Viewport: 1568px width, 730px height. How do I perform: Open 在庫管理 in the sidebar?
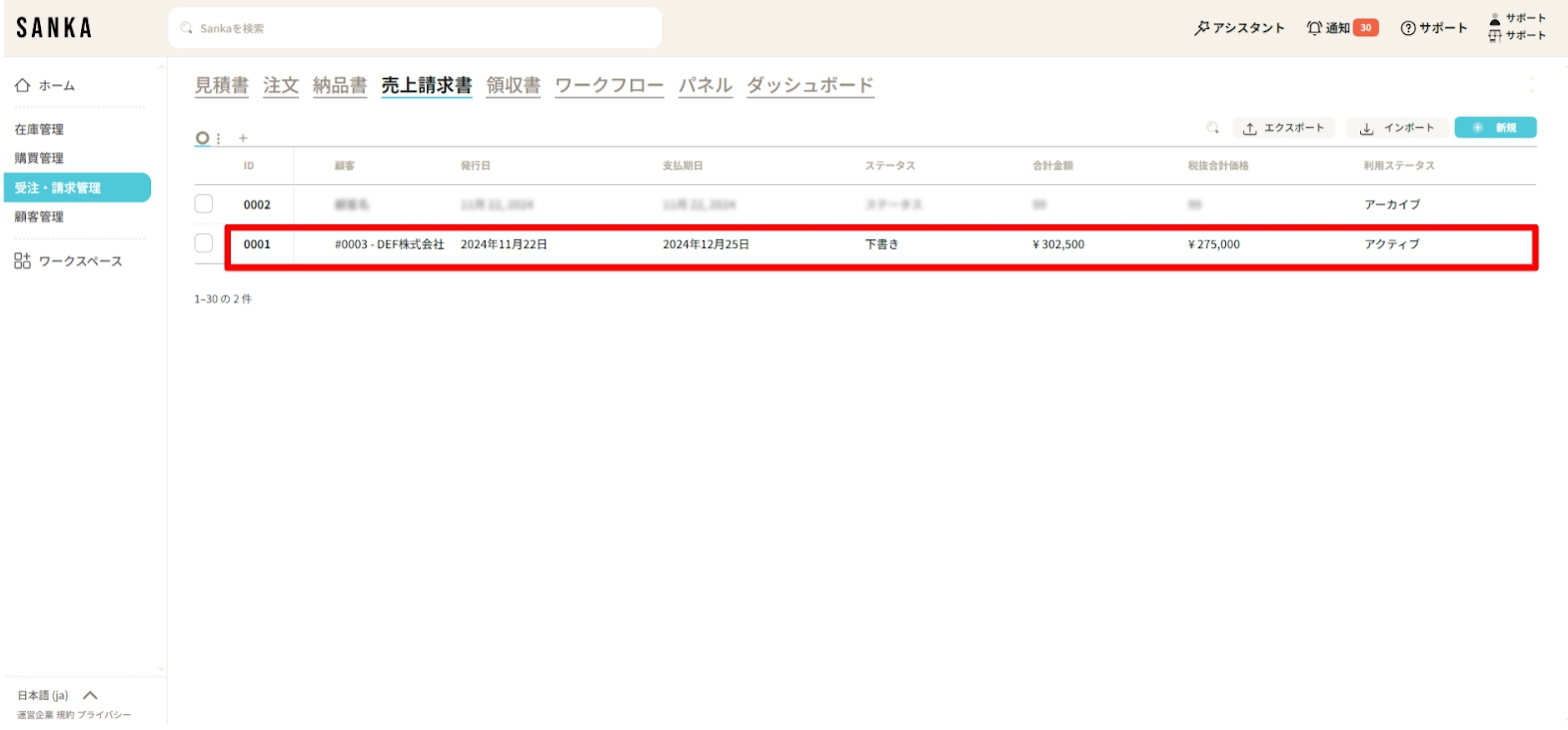39,130
